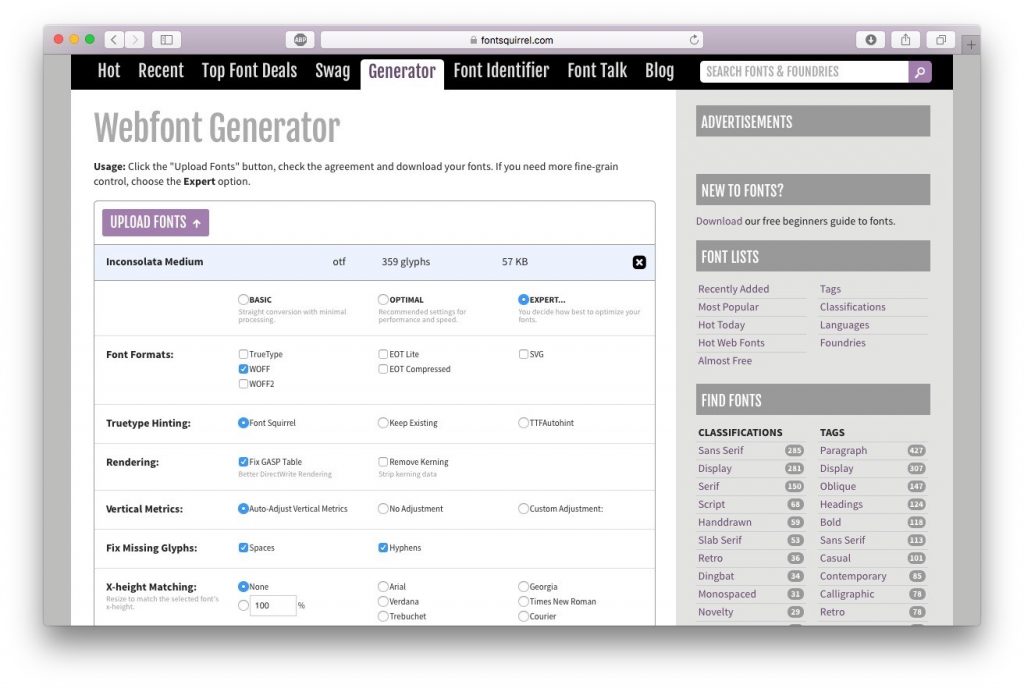Screen dimensions: 1024x688
Task: Toggle the Safari sidebar button
Action: pos(167,40)
